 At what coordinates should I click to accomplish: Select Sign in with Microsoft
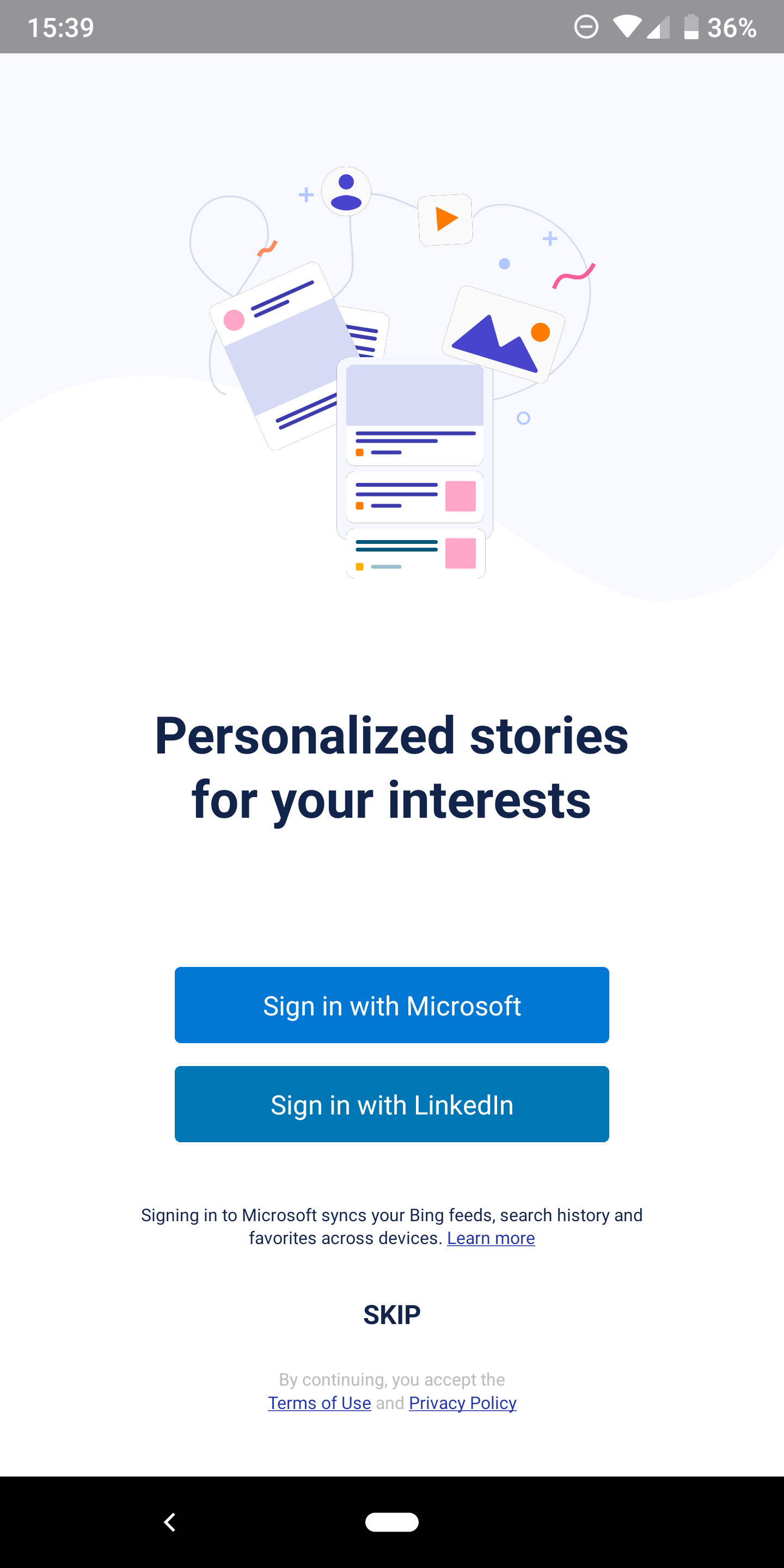[x=392, y=1004]
